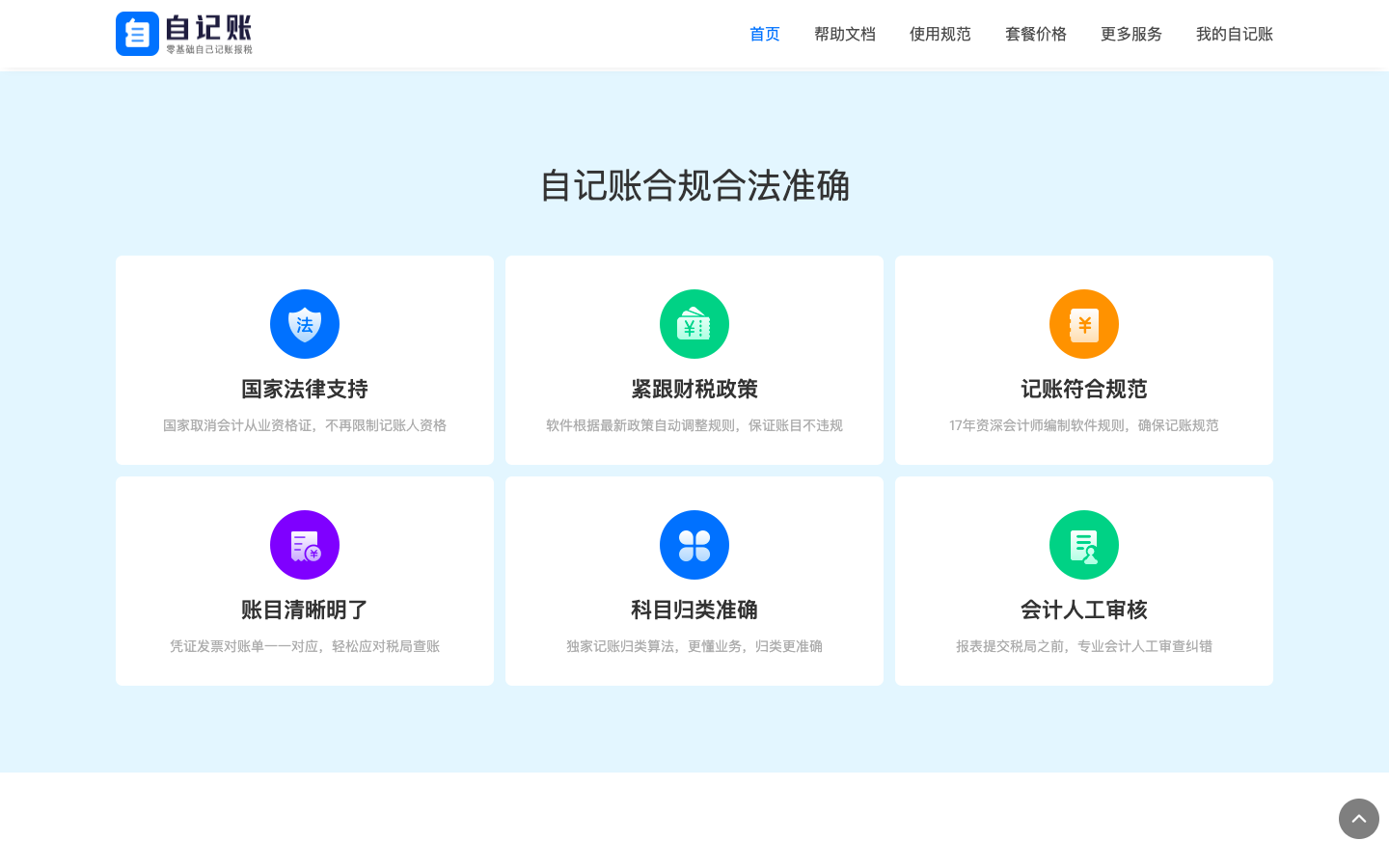Click the orange ¥ document icon for 记账符合规范
This screenshot has height=868, width=1389.
tap(1083, 324)
